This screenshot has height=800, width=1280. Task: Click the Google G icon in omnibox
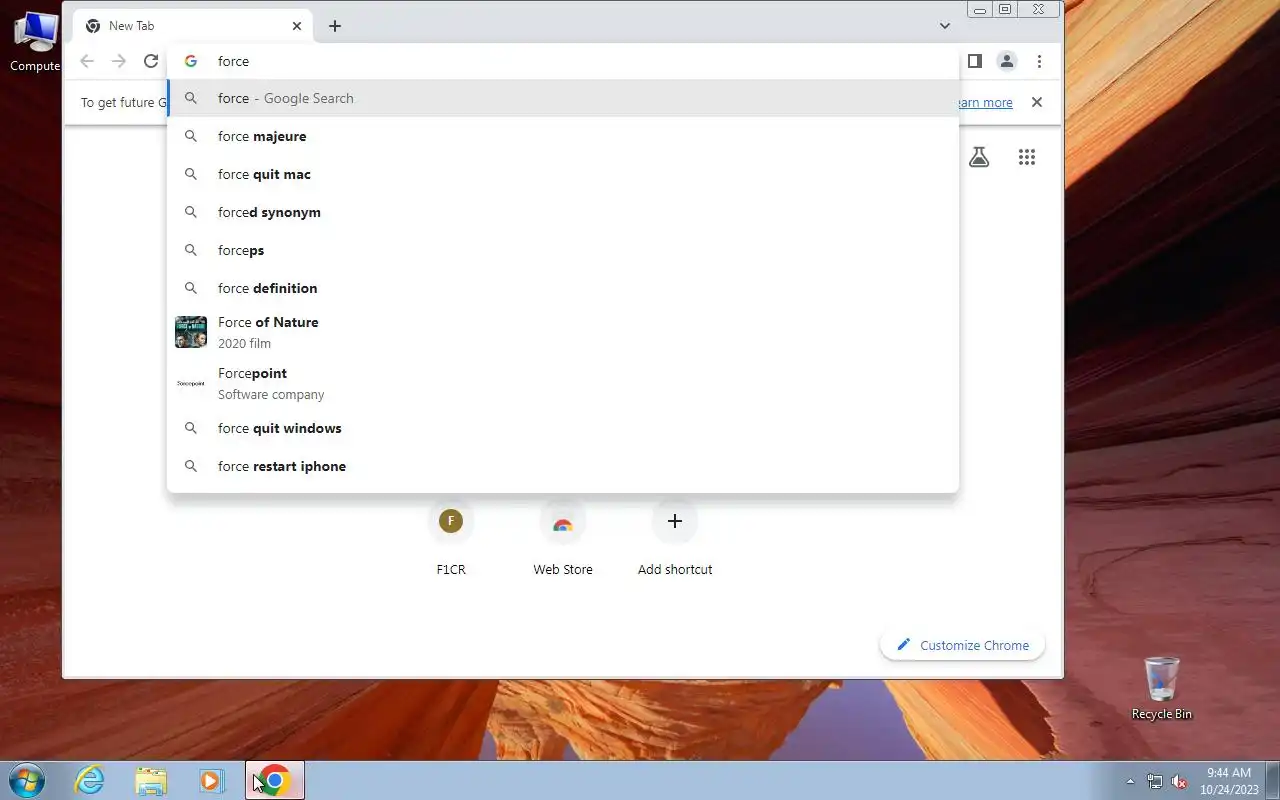click(191, 61)
